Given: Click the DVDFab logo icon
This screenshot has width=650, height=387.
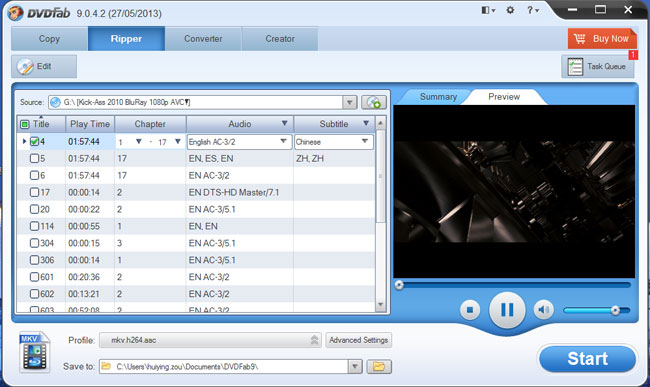Looking at the screenshot, I should [x=15, y=12].
